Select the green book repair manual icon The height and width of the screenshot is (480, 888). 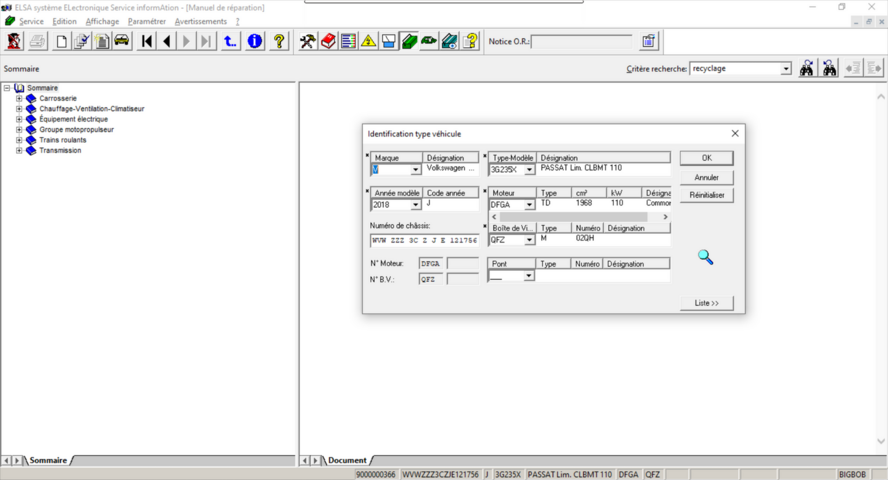409,41
